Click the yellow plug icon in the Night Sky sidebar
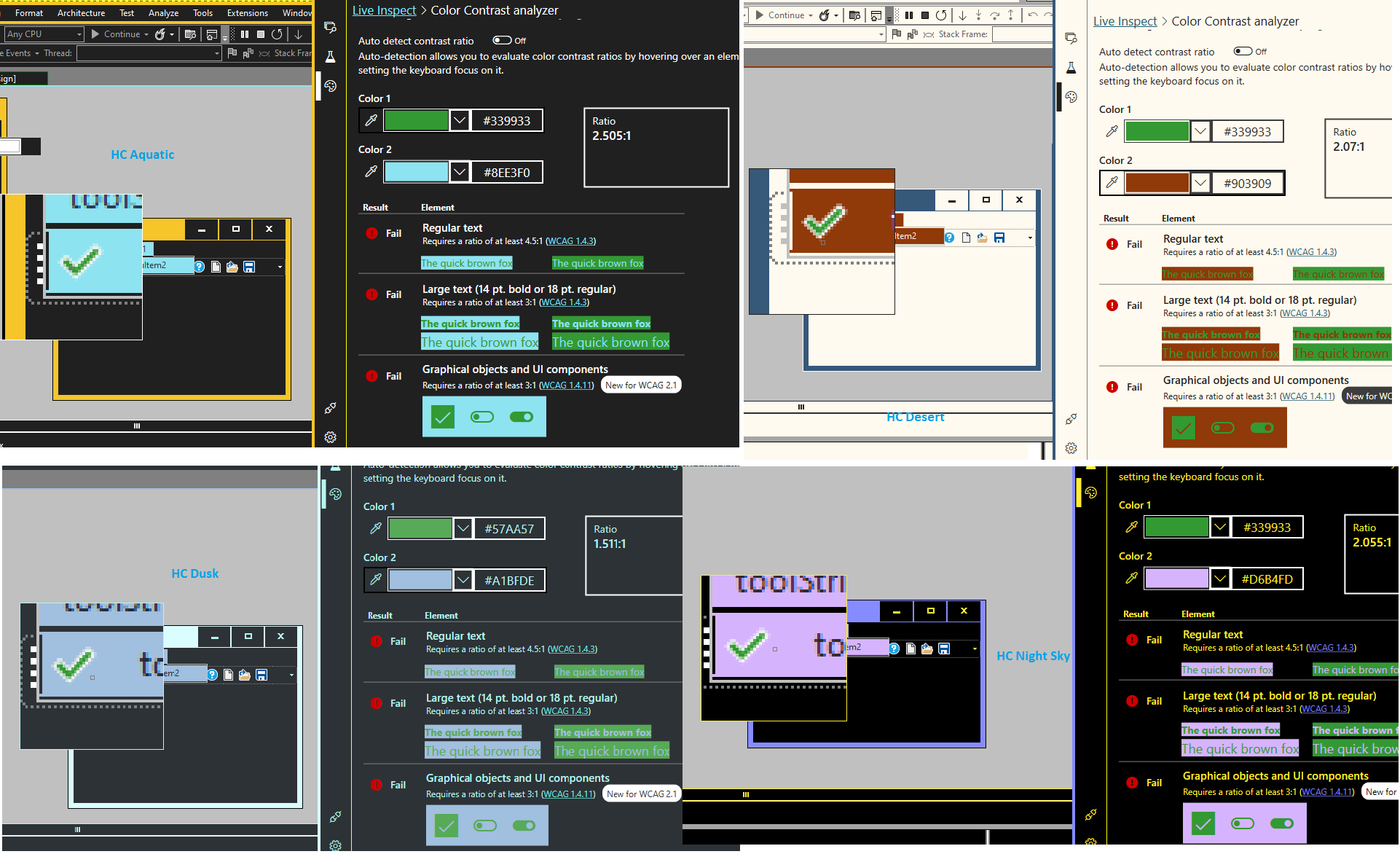Image resolution: width=1400 pixels, height=854 pixels. click(1090, 815)
